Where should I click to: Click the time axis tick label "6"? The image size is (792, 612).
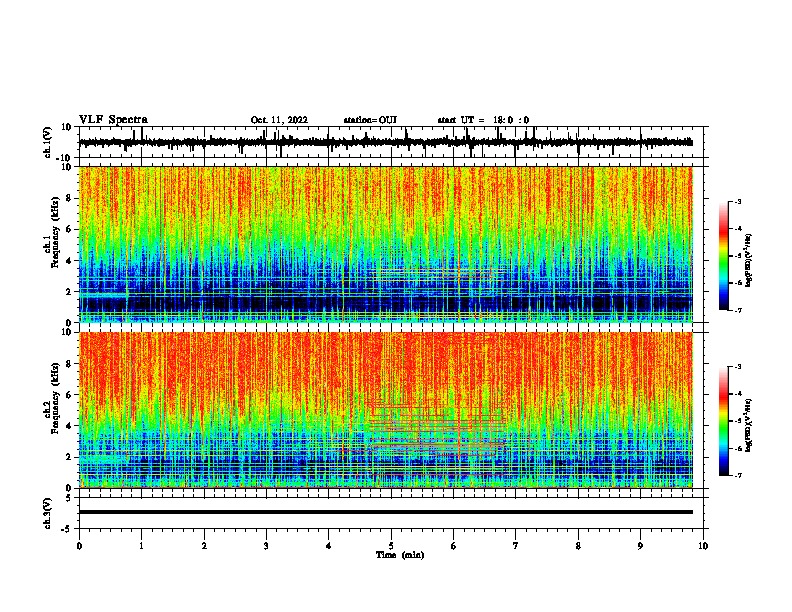coord(454,546)
